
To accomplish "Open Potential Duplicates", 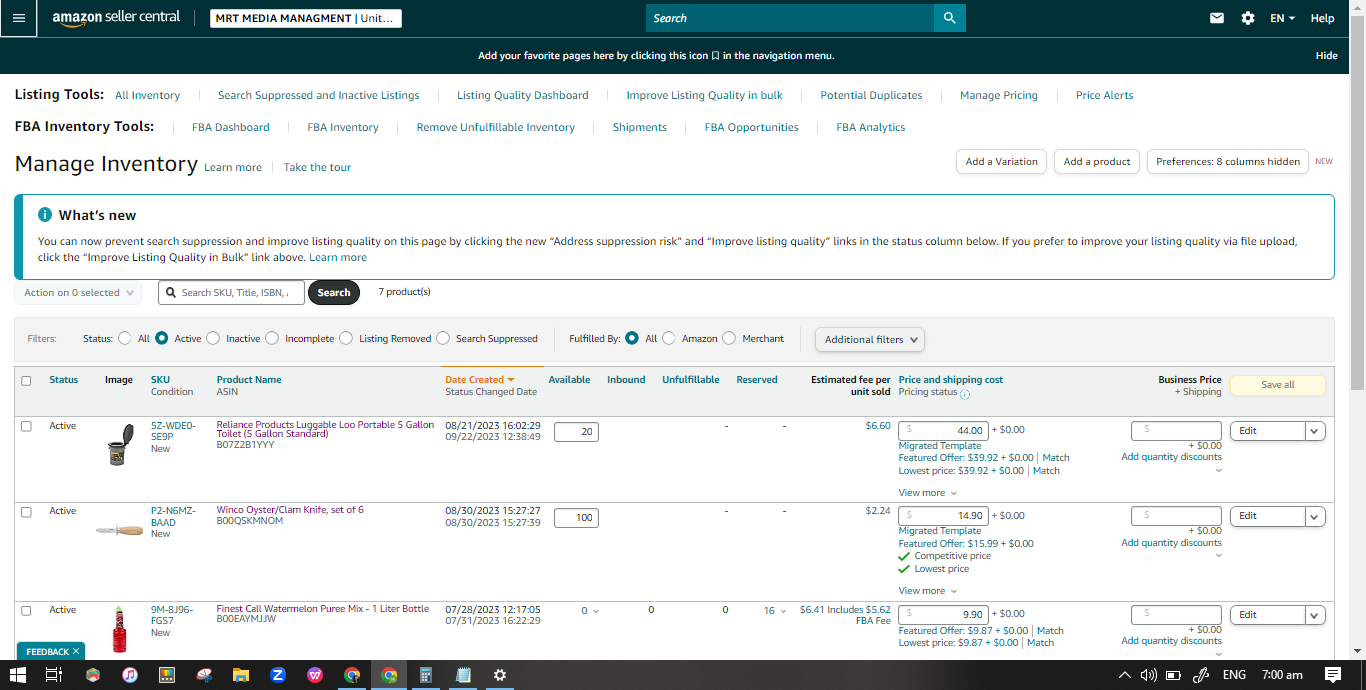I will click(871, 95).
